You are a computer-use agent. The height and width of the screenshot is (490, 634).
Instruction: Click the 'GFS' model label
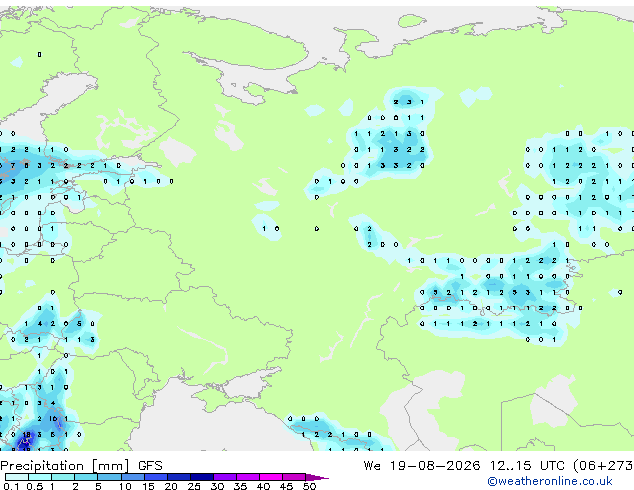coord(150,466)
